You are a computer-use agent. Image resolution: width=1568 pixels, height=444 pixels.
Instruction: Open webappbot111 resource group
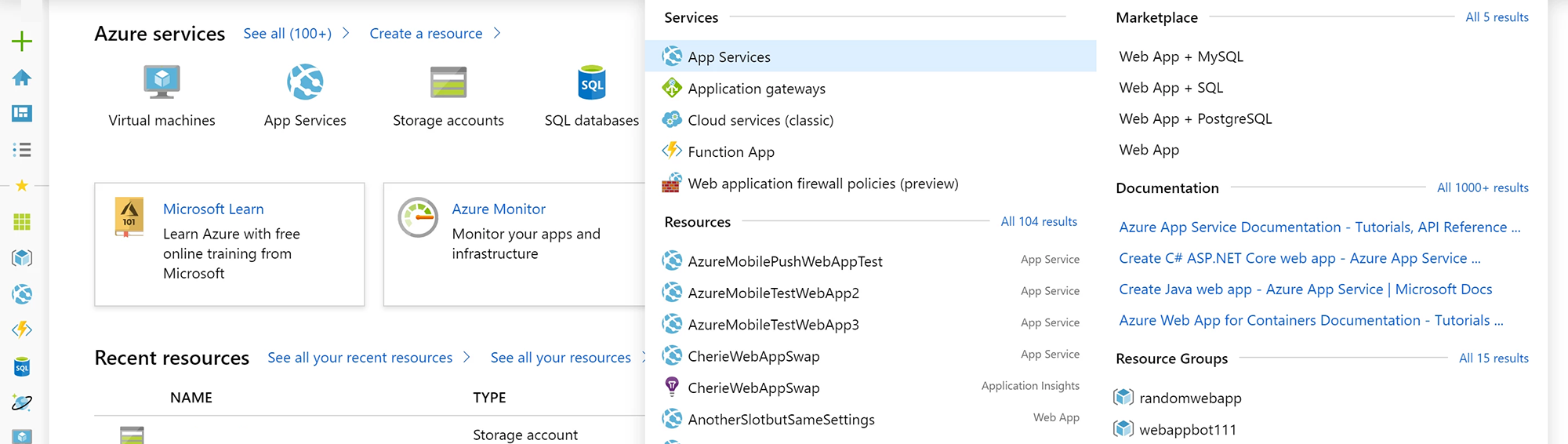click(1187, 429)
